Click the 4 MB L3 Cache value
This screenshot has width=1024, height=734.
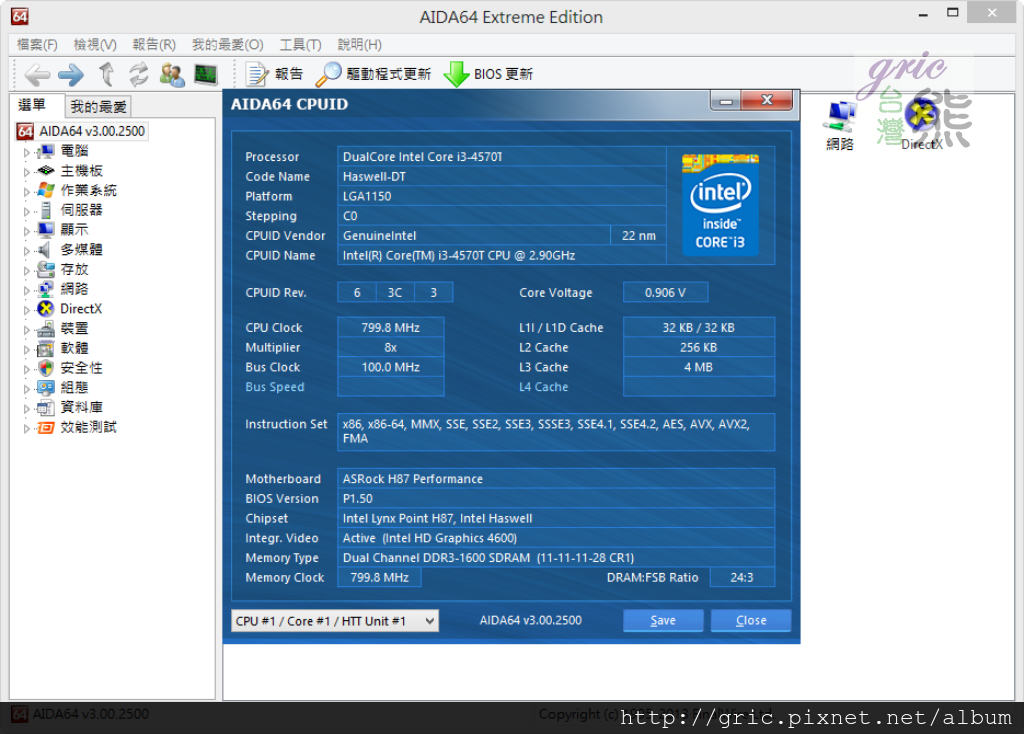[x=699, y=367]
